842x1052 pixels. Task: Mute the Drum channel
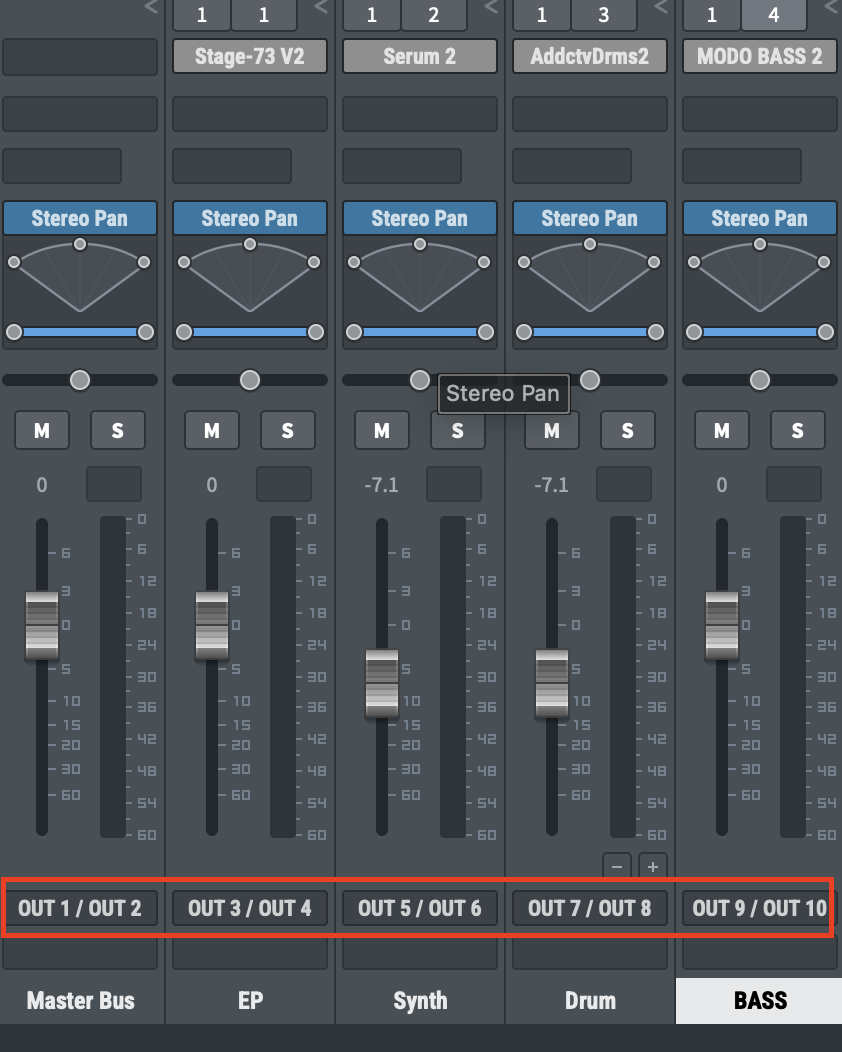[552, 431]
